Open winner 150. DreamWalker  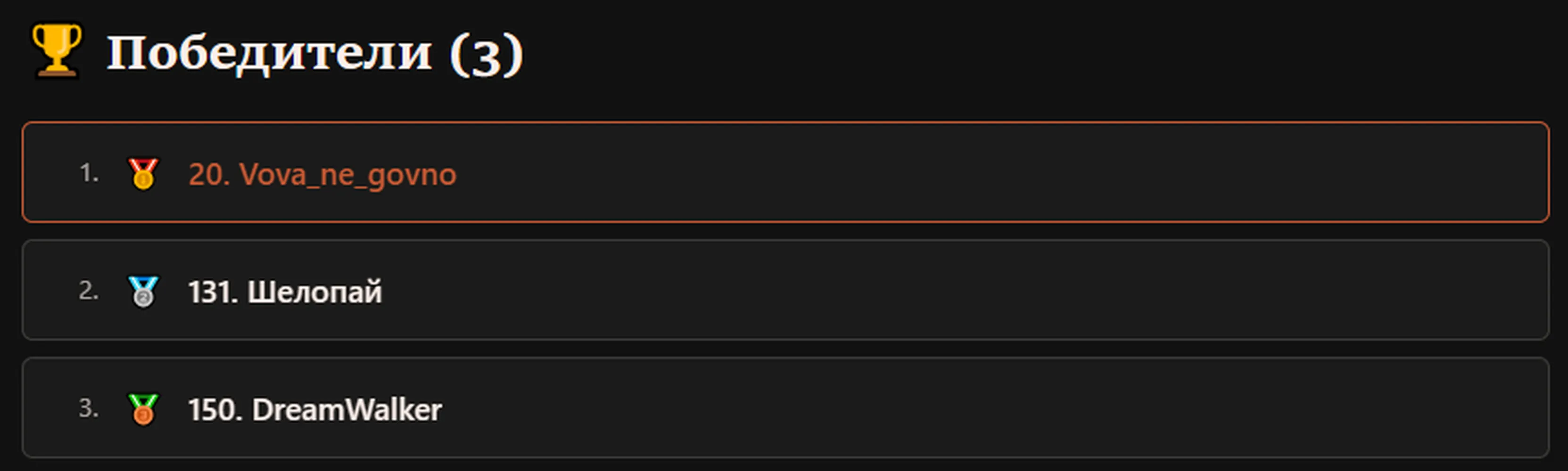(x=315, y=410)
